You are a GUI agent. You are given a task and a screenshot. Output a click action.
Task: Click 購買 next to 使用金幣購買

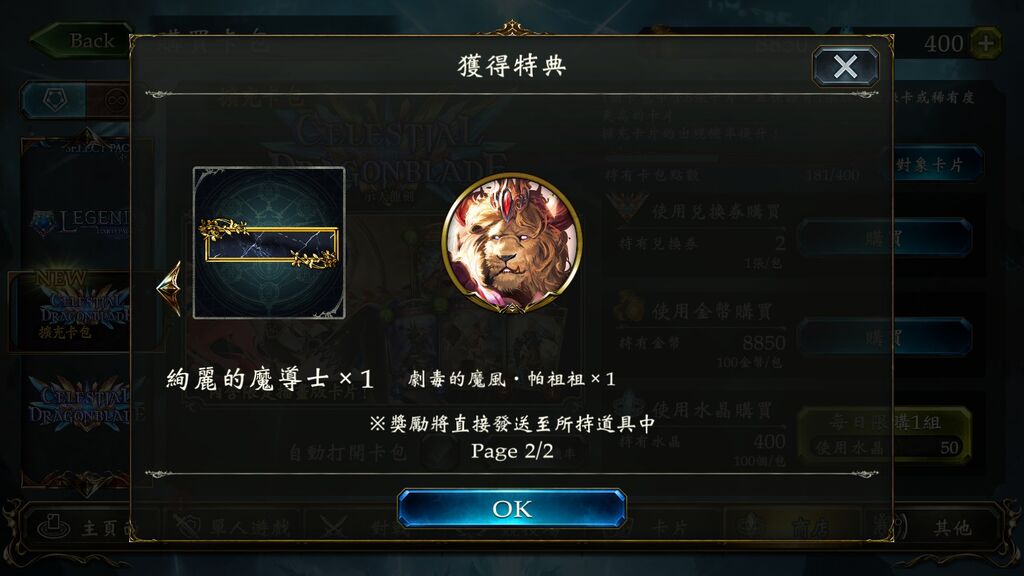pyautogui.click(x=884, y=337)
